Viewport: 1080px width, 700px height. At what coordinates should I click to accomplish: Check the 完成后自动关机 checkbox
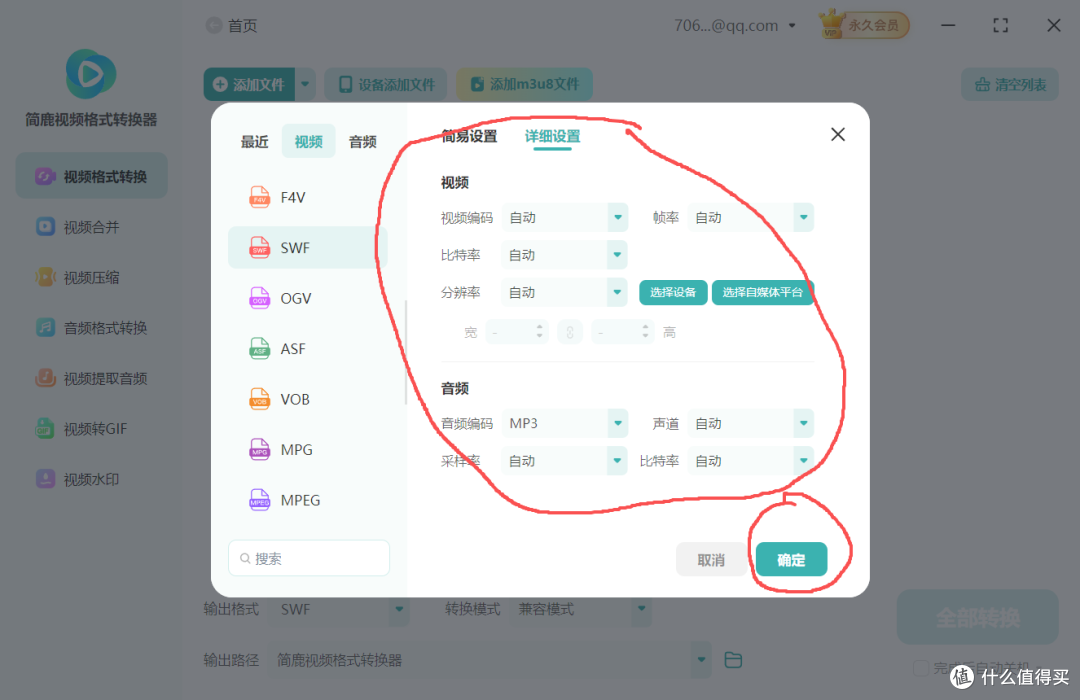click(x=921, y=668)
